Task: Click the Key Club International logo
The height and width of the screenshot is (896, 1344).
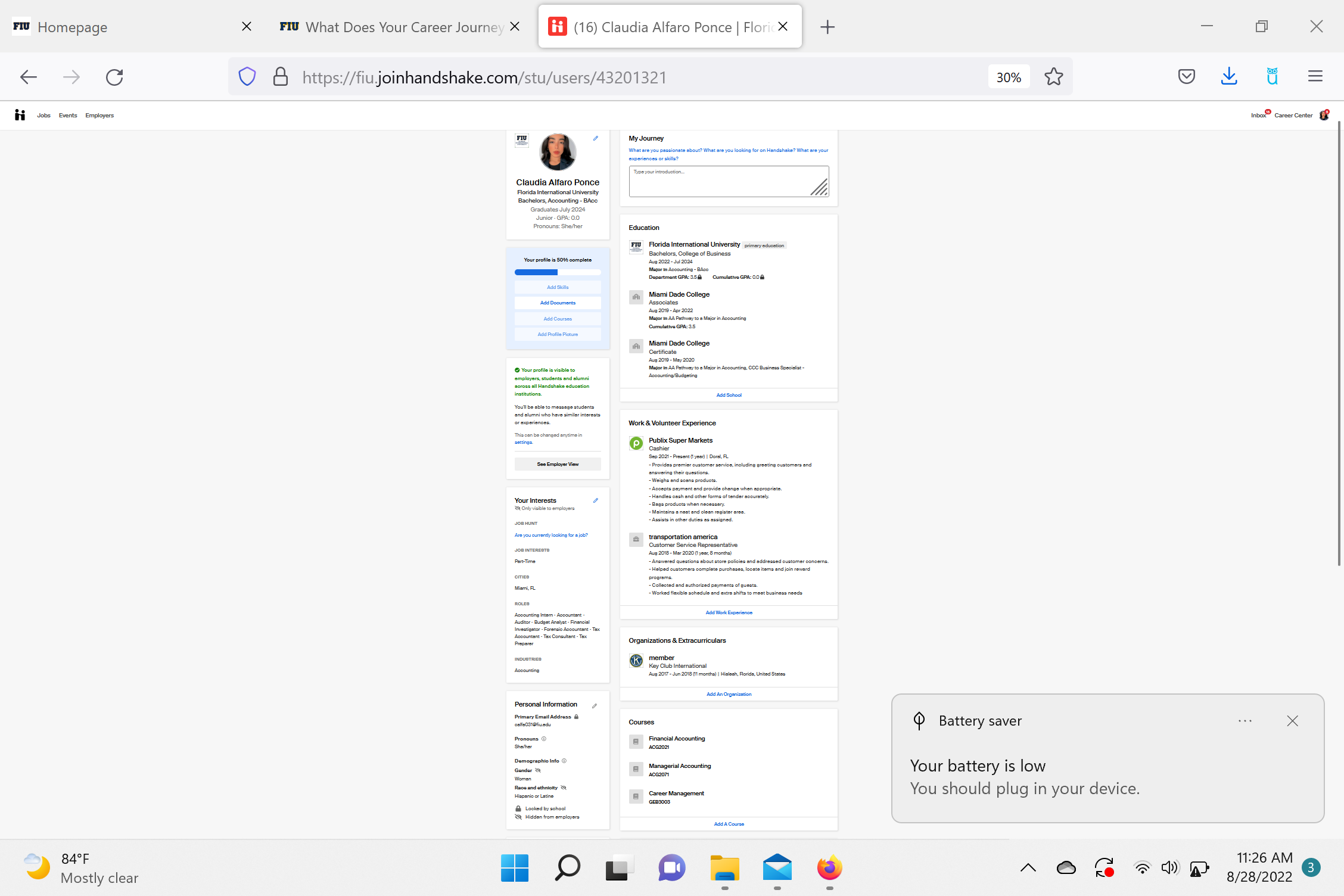Action: [636, 661]
